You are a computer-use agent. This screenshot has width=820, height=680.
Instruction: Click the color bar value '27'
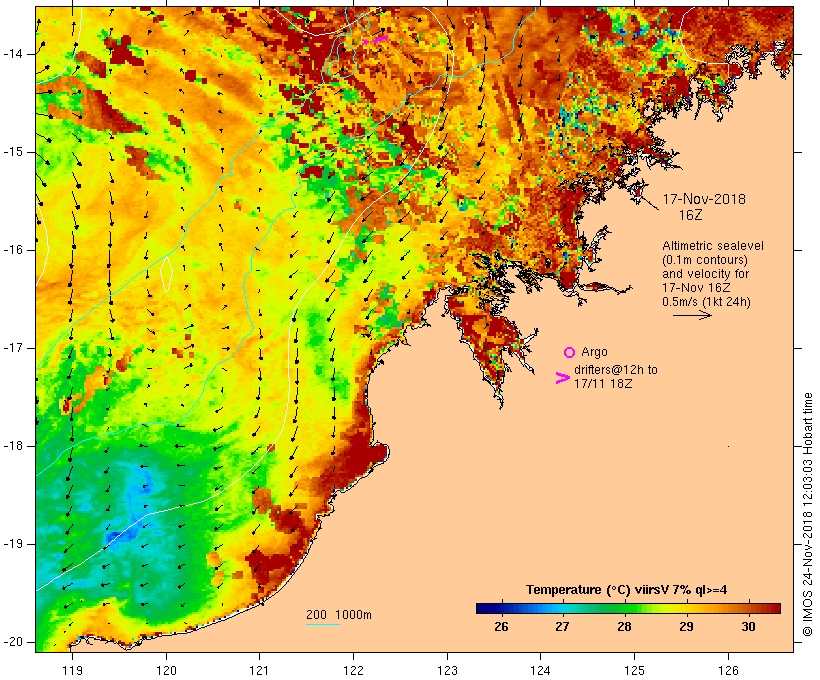[562, 627]
